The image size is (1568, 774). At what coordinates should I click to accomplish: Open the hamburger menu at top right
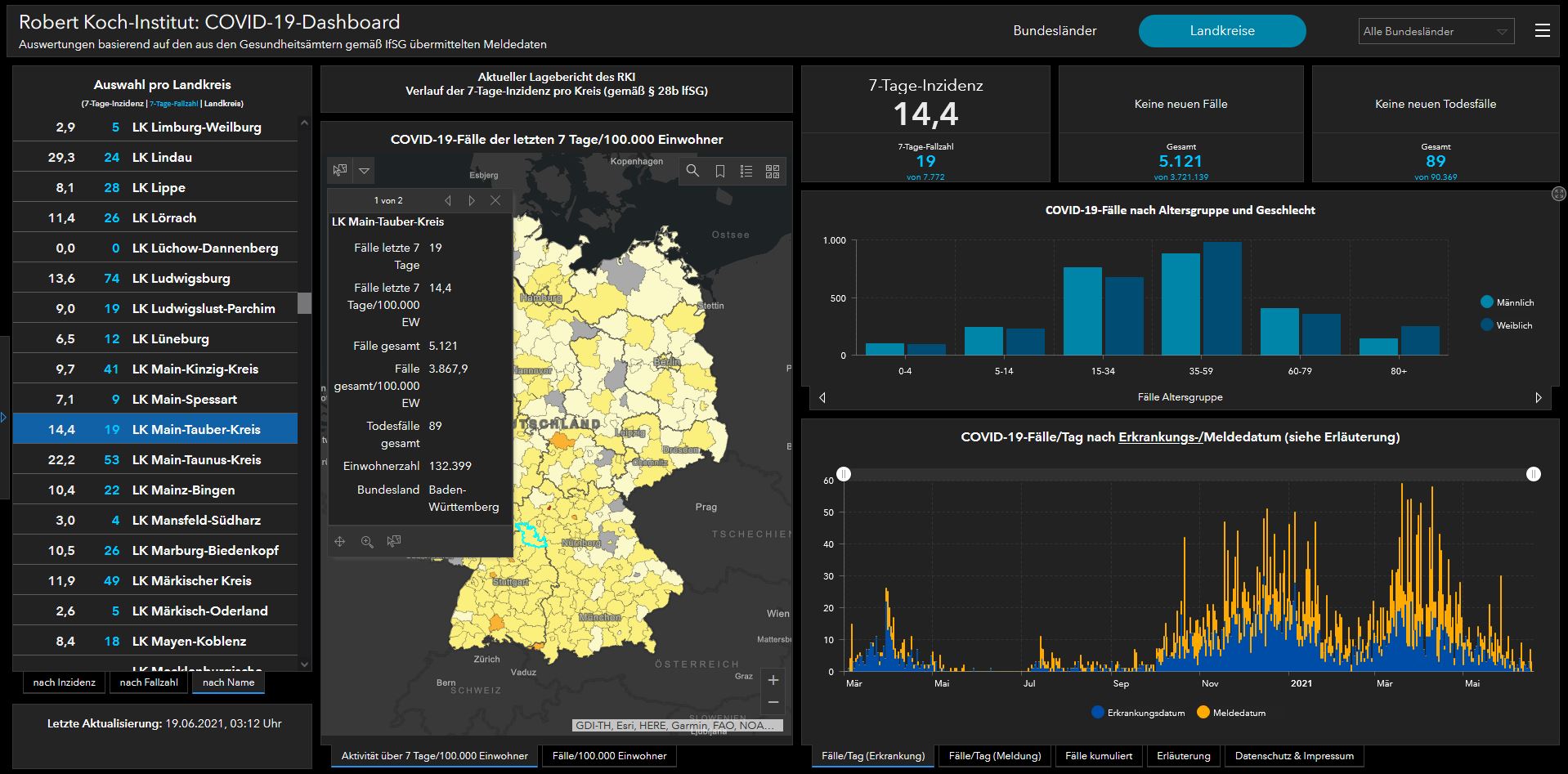pos(1542,31)
